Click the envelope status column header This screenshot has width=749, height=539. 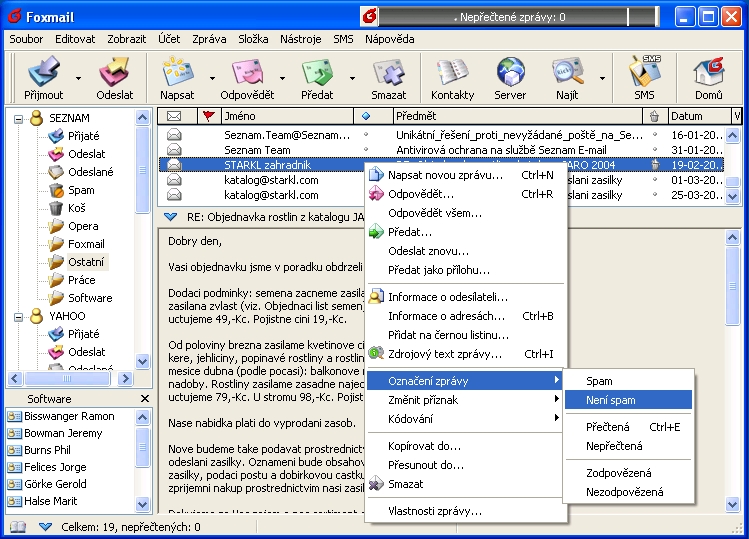(x=174, y=116)
